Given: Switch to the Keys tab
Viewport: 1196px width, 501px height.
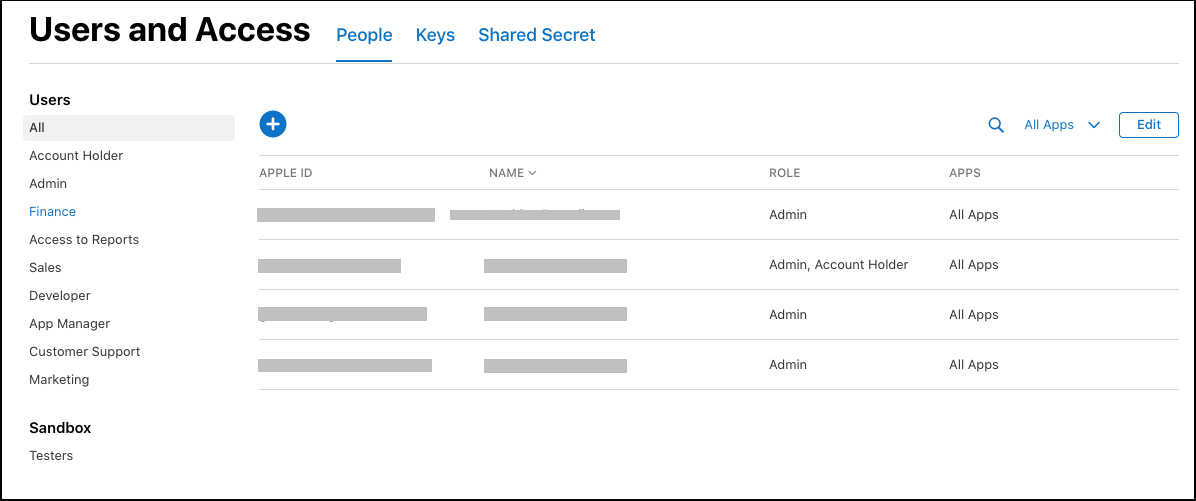Looking at the screenshot, I should click(x=435, y=35).
